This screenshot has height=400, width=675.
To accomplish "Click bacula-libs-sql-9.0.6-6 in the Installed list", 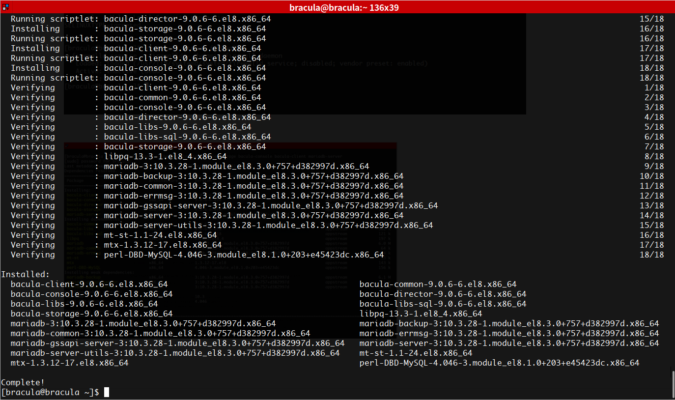I will click(443, 304).
